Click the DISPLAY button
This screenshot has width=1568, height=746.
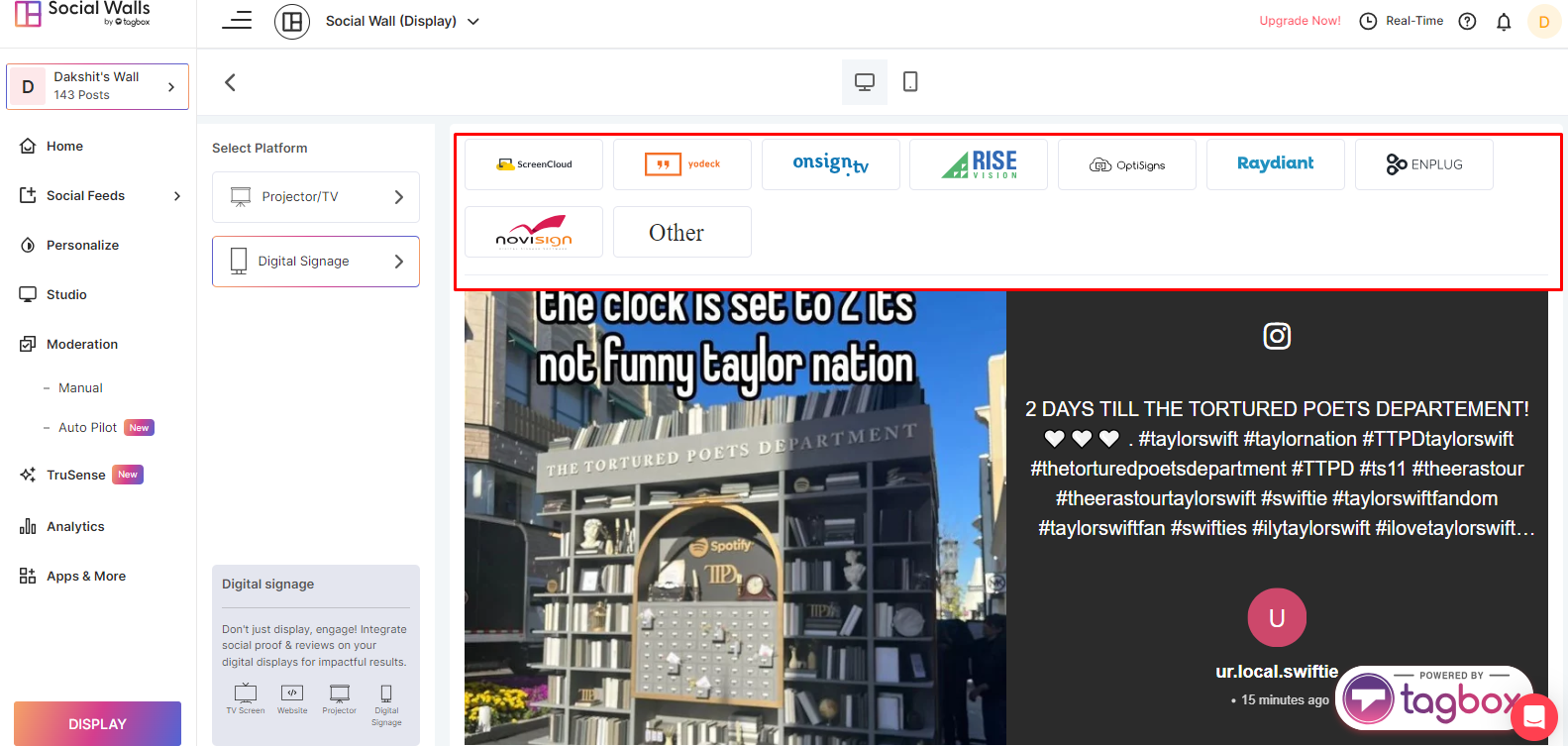point(97,723)
